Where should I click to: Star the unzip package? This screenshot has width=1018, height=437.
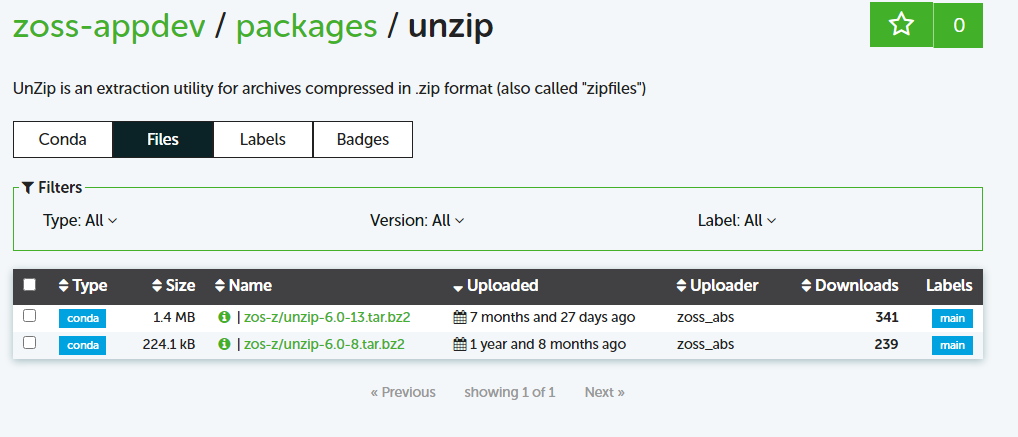901,25
